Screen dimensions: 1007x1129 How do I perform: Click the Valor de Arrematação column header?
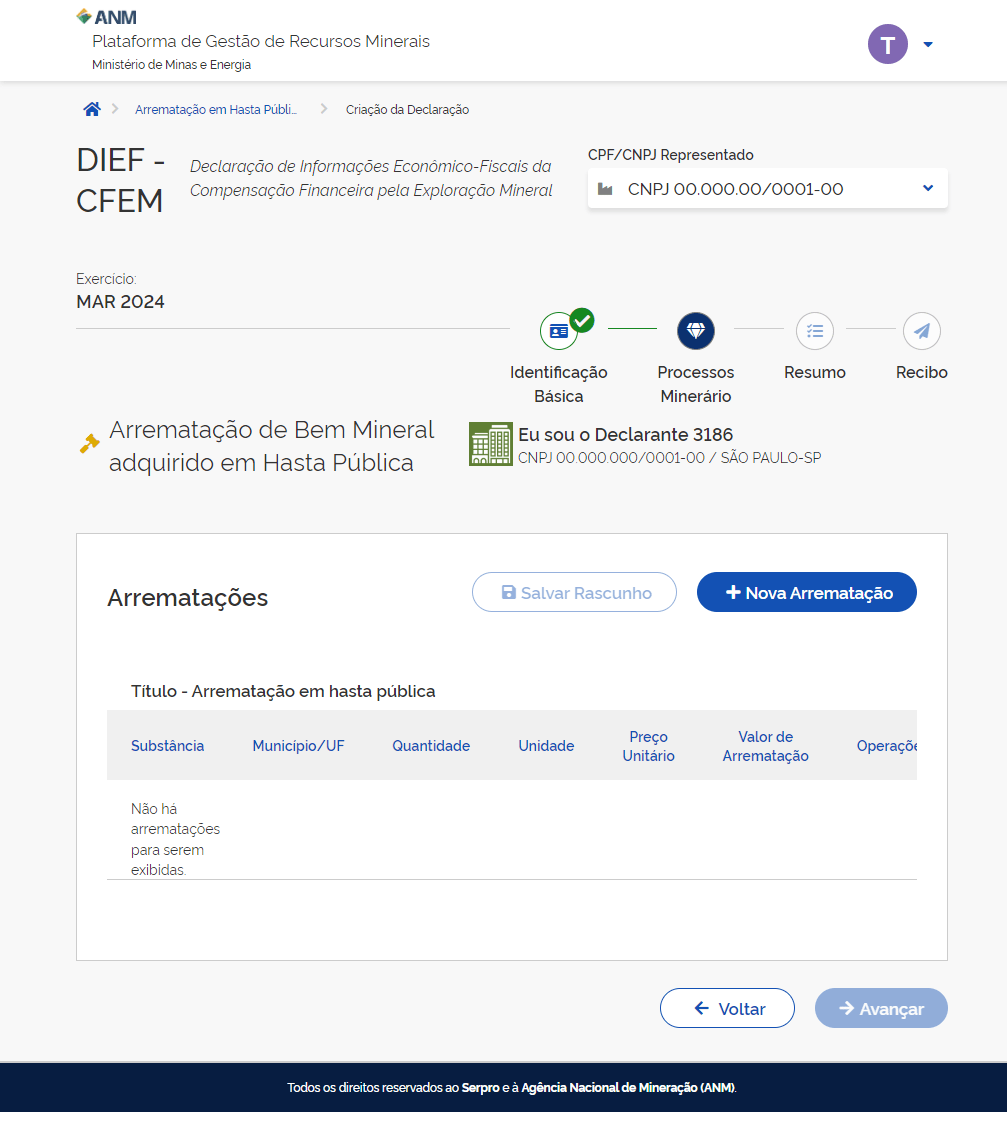click(765, 746)
